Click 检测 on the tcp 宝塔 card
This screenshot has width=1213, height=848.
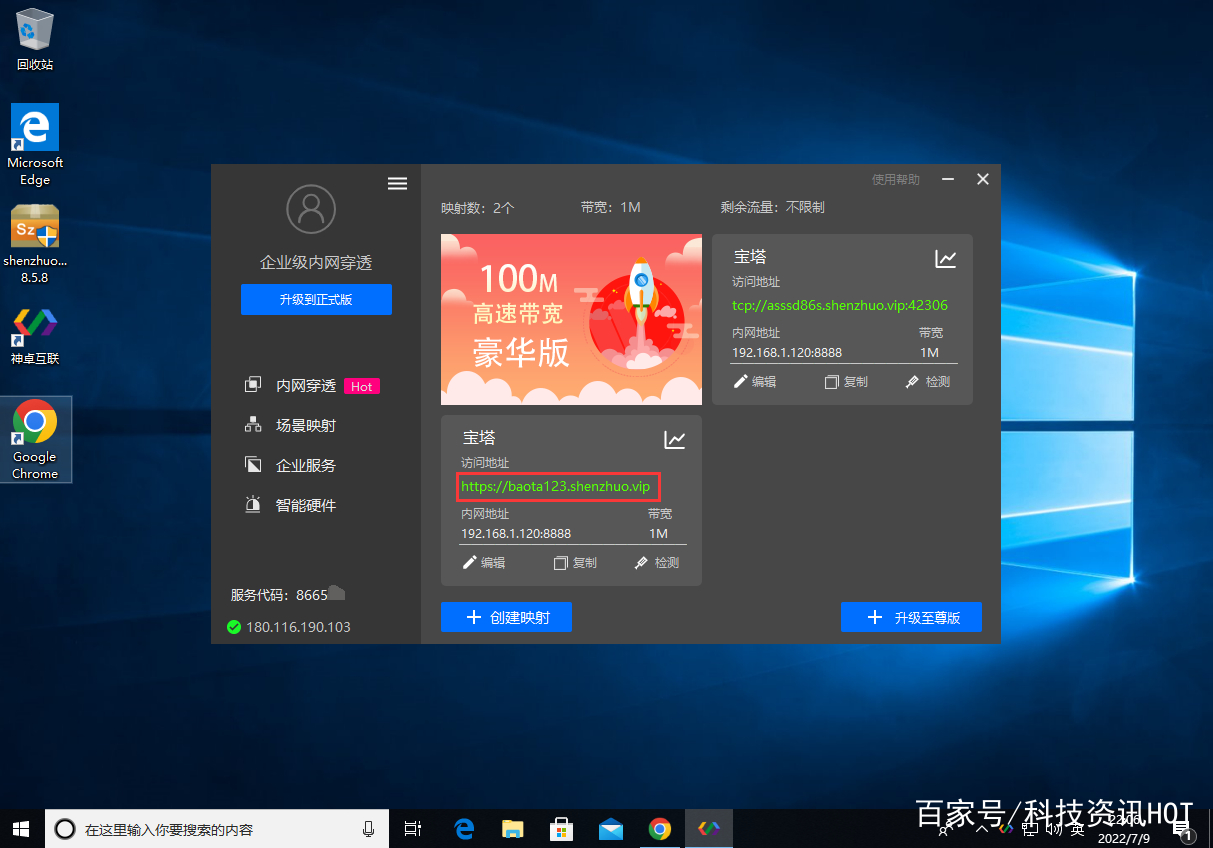tap(927, 382)
